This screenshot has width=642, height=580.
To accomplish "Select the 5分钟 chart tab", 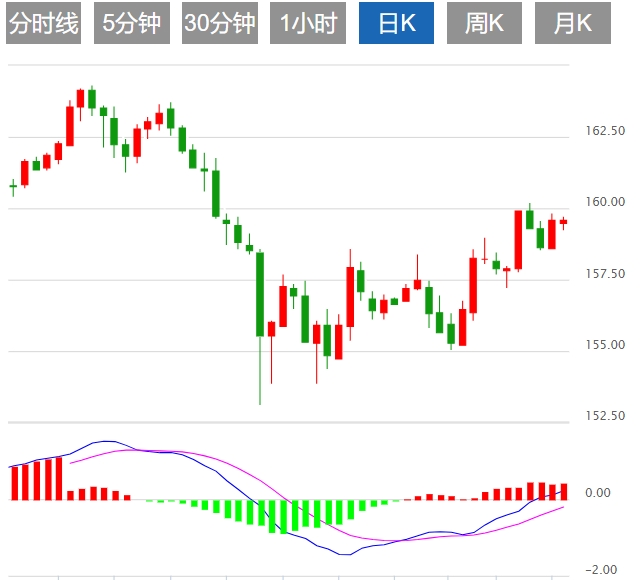I will (x=131, y=24).
